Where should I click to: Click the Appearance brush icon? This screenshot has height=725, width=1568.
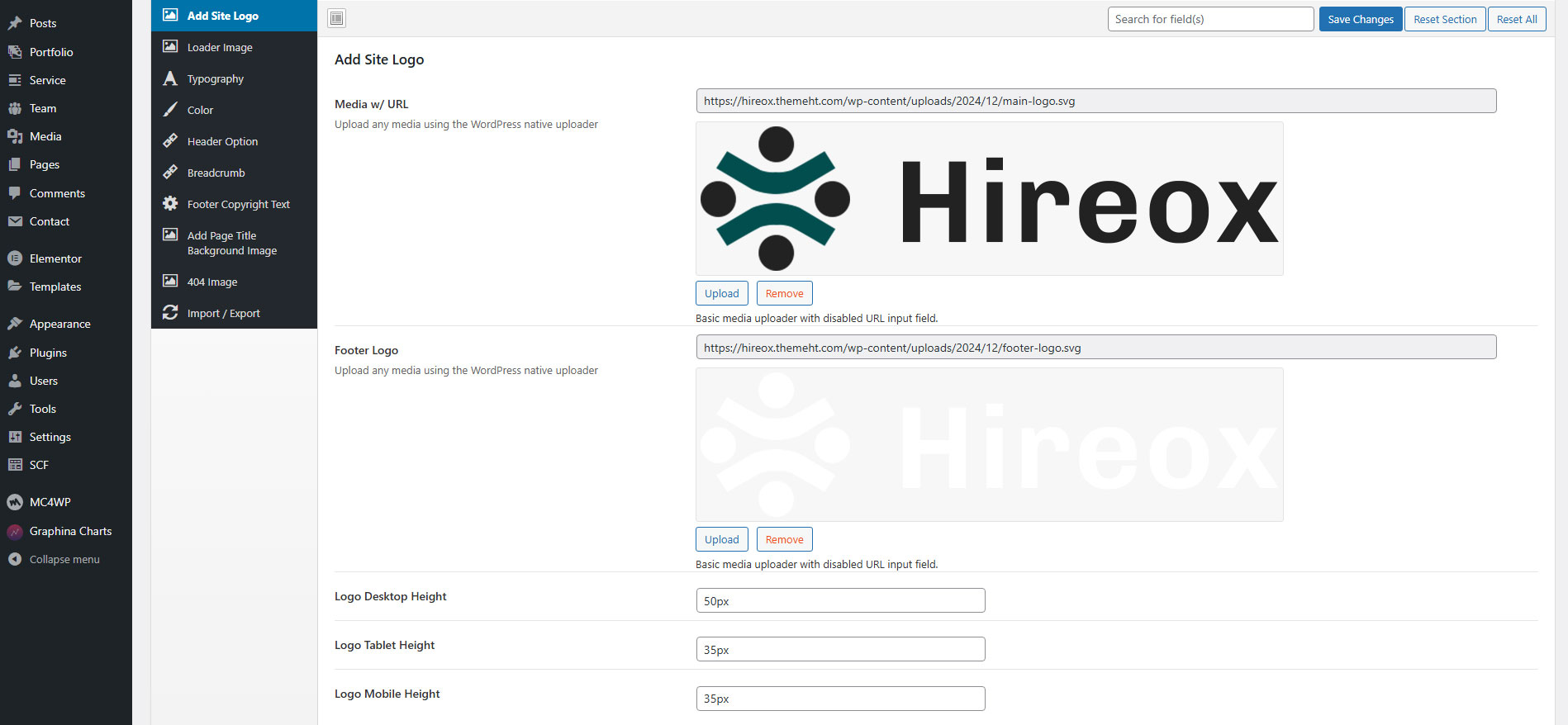[x=15, y=324]
